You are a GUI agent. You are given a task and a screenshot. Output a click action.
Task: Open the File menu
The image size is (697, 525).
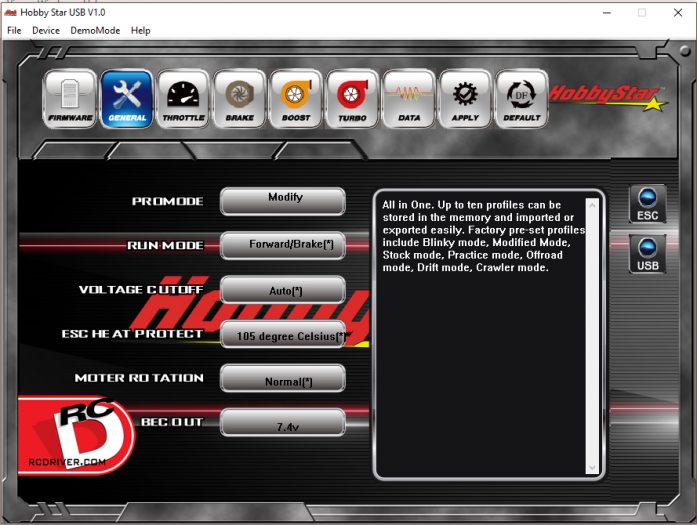tap(14, 30)
